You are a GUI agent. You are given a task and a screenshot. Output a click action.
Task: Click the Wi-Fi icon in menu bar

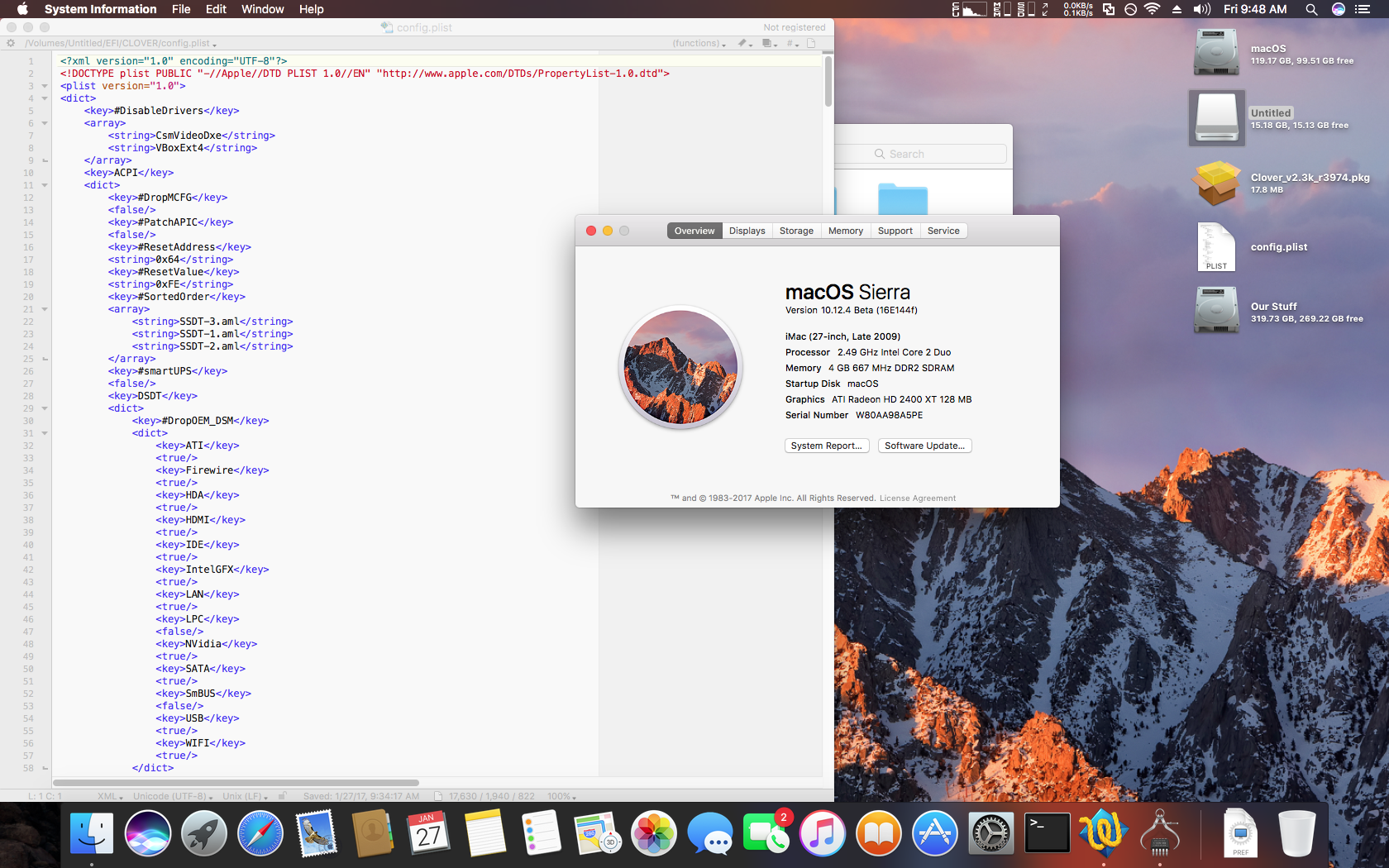click(x=1153, y=9)
